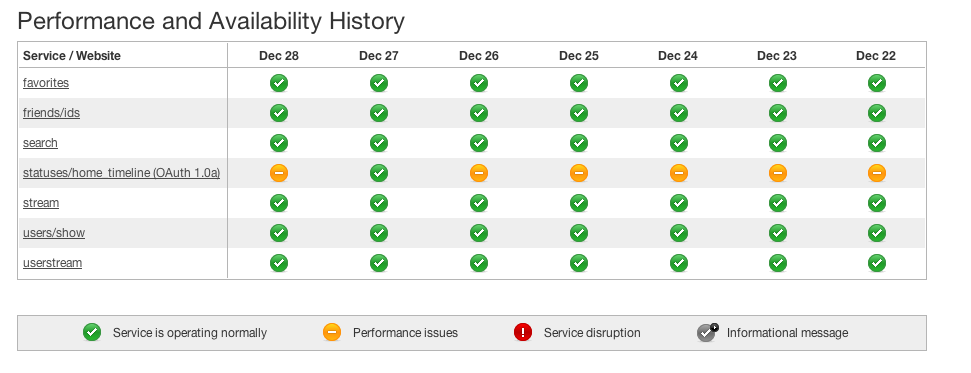Click favorites status icon for Dec 22
971x373 pixels.
(x=877, y=83)
